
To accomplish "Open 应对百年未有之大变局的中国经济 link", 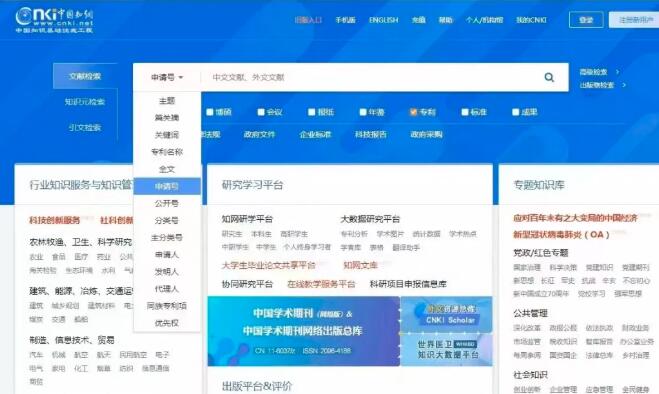I will point(575,218).
